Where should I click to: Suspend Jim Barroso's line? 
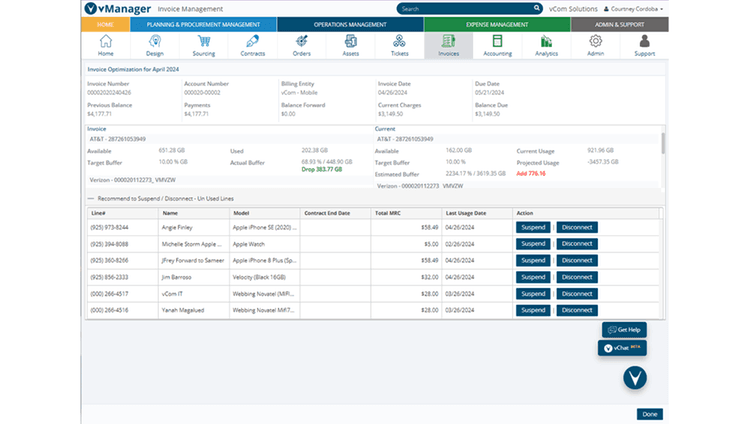[x=533, y=277]
